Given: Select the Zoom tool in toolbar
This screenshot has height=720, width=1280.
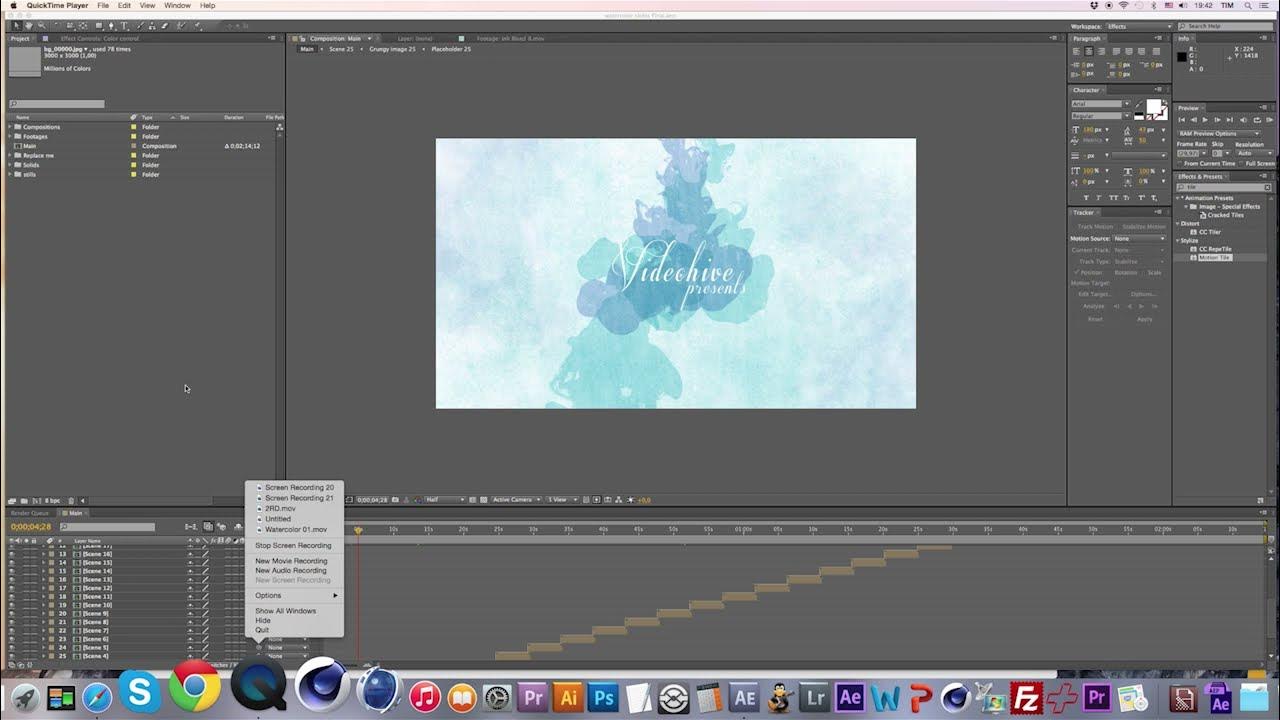Looking at the screenshot, I should pos(41,26).
